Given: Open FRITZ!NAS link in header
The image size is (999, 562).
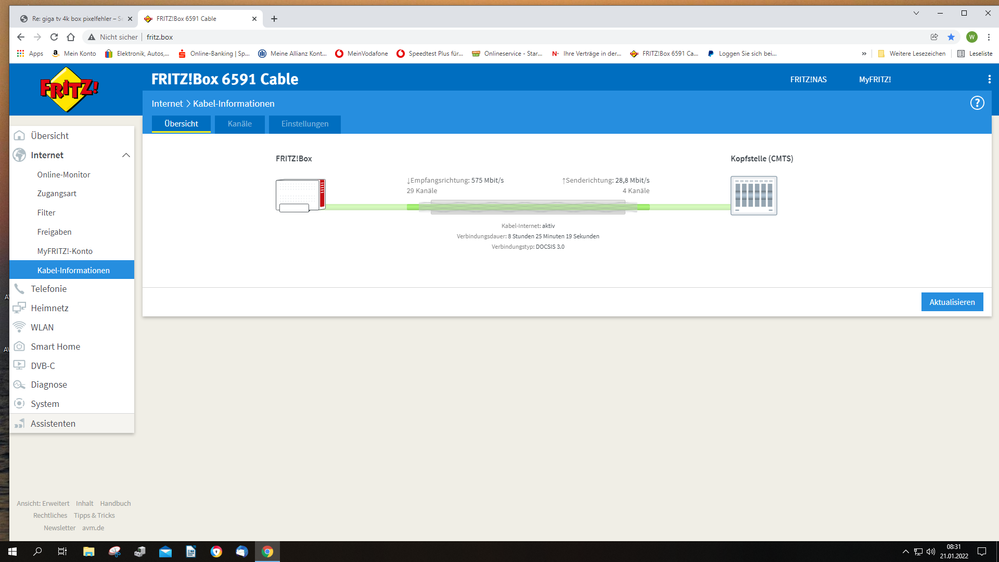Looking at the screenshot, I should click(808, 80).
